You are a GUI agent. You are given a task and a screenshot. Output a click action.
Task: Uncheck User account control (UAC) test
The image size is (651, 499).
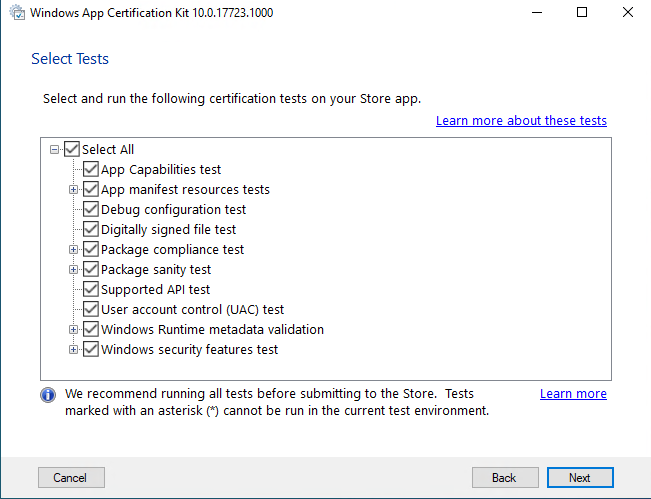pos(91,309)
